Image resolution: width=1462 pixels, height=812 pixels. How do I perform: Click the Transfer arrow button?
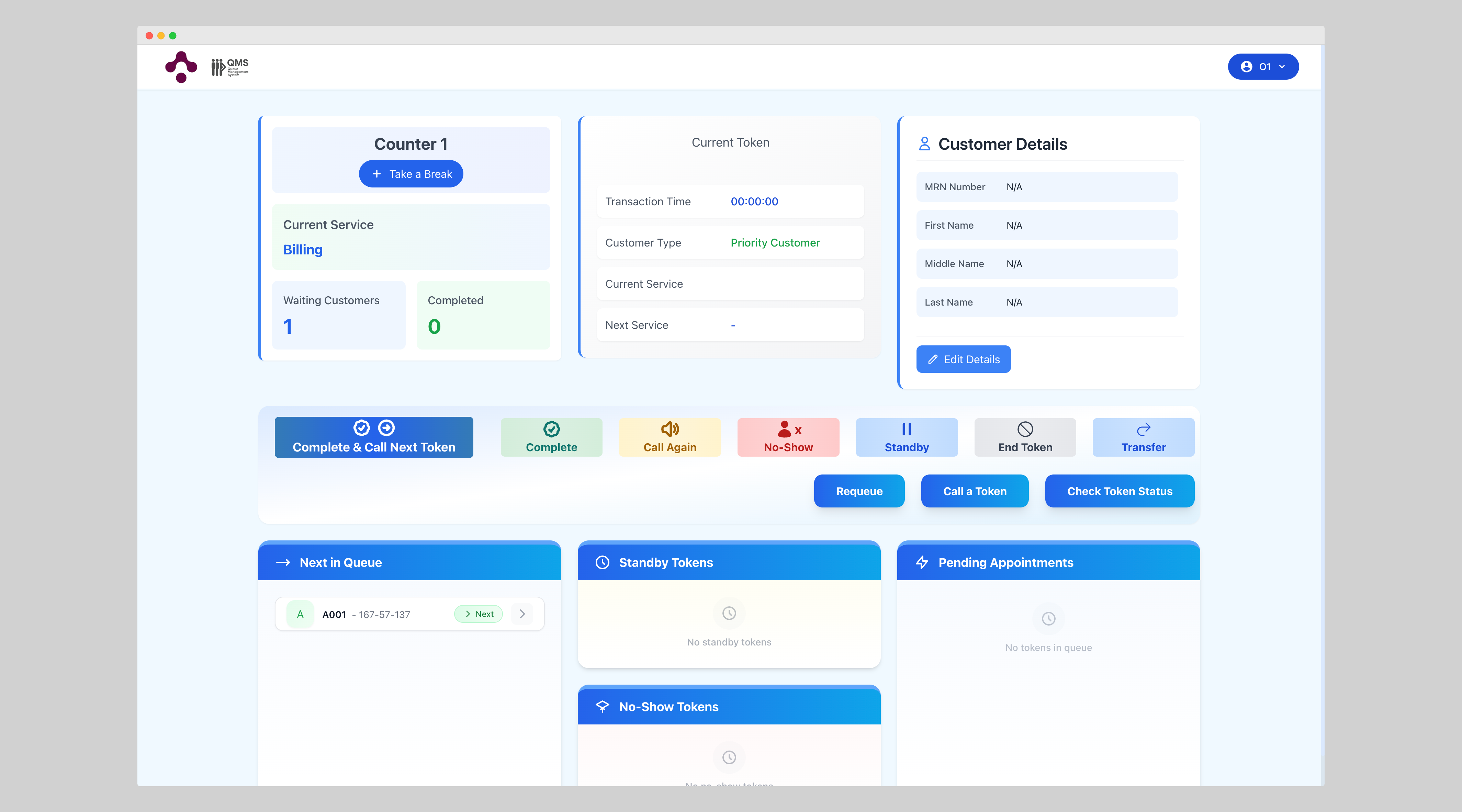pyautogui.click(x=1143, y=437)
